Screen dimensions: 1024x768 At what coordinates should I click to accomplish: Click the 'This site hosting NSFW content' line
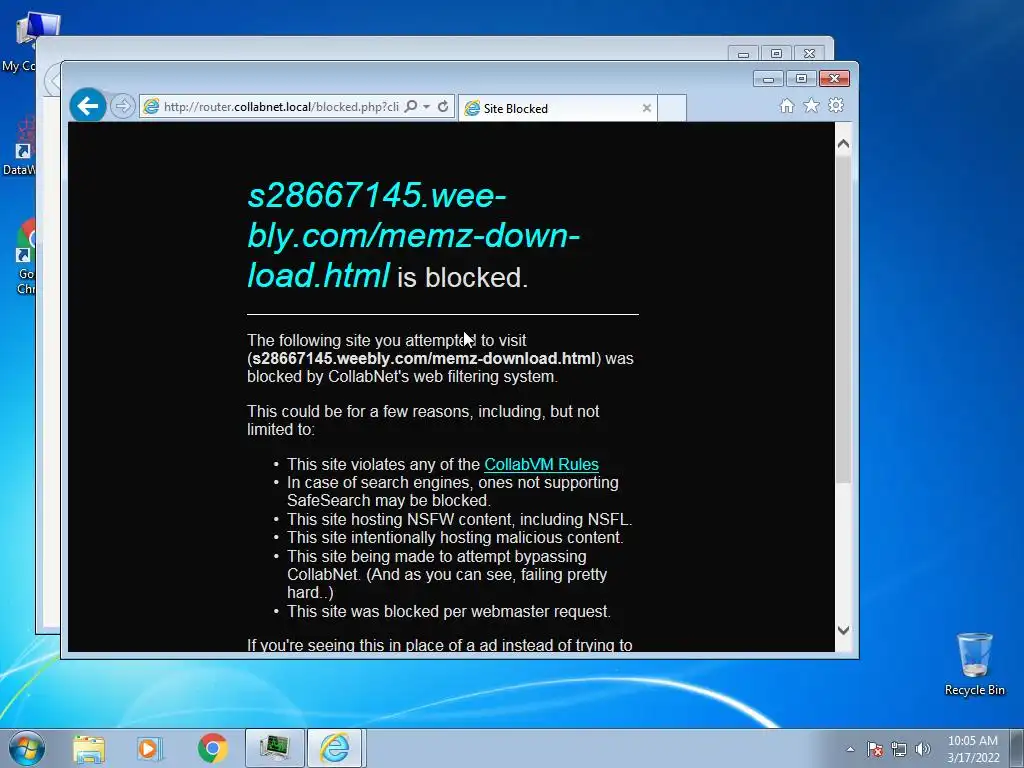[x=459, y=519]
